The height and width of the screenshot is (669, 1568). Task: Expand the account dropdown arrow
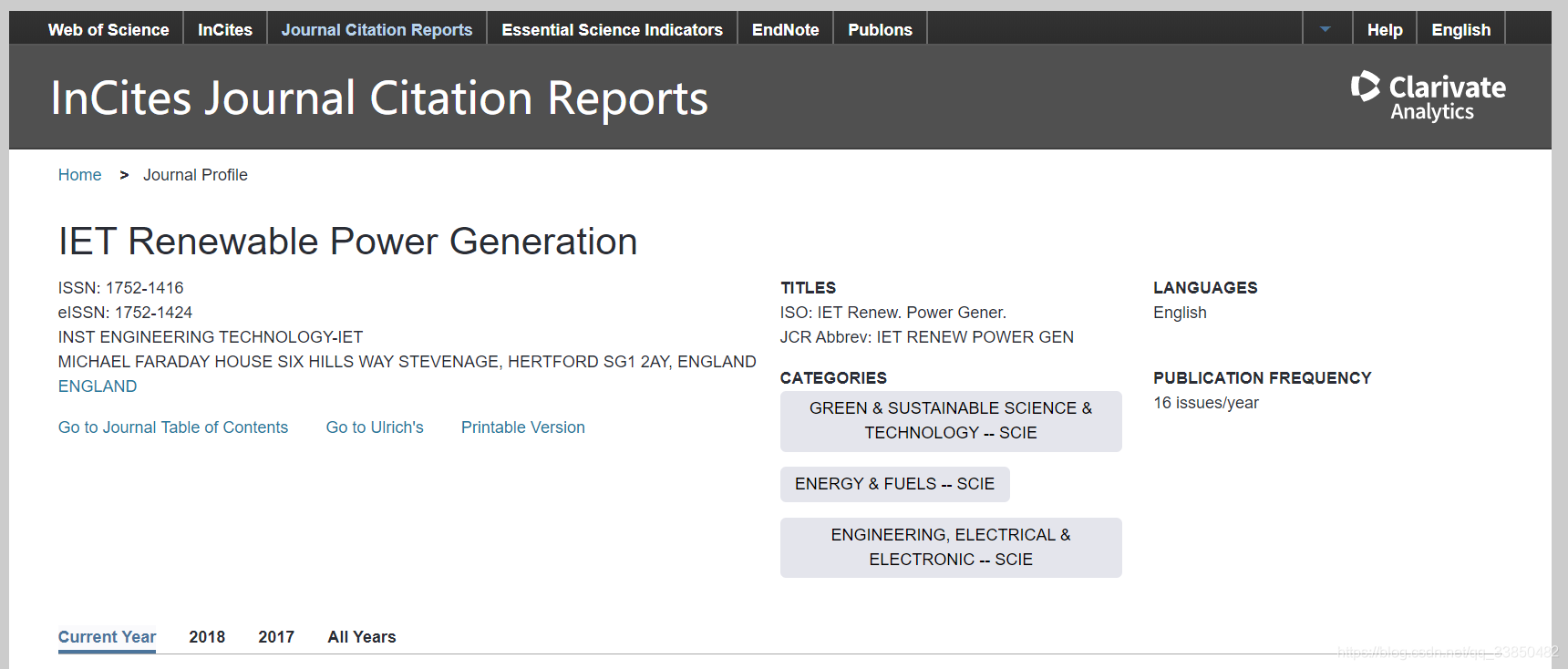pyautogui.click(x=1326, y=30)
